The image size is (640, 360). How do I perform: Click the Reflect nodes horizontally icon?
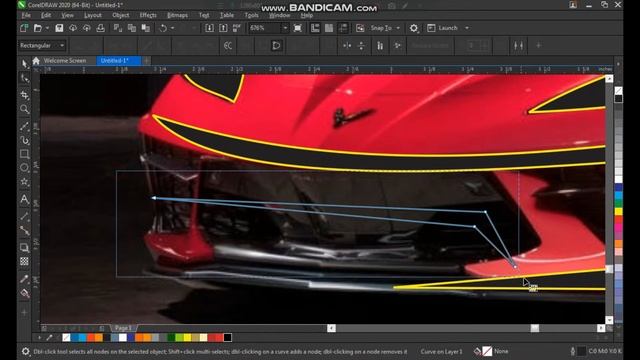(x=347, y=45)
